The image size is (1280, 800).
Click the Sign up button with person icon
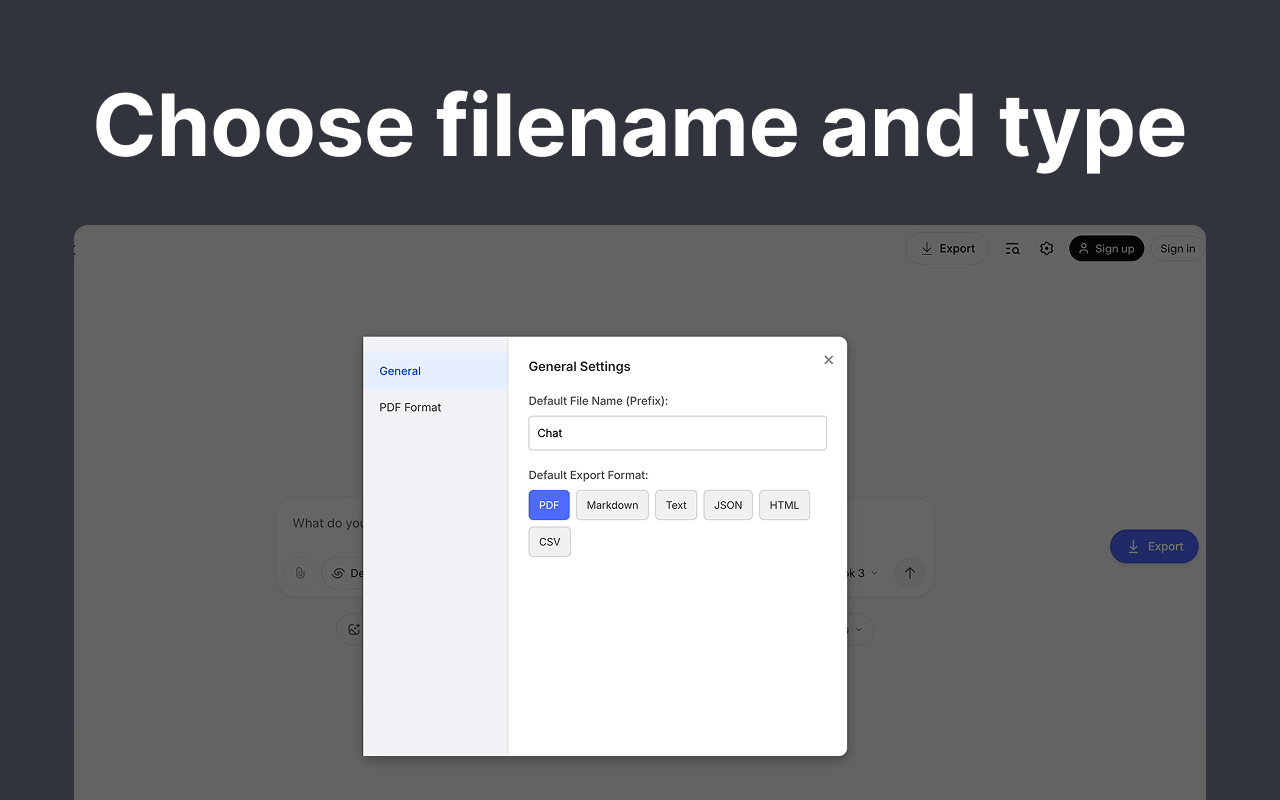pos(1106,249)
